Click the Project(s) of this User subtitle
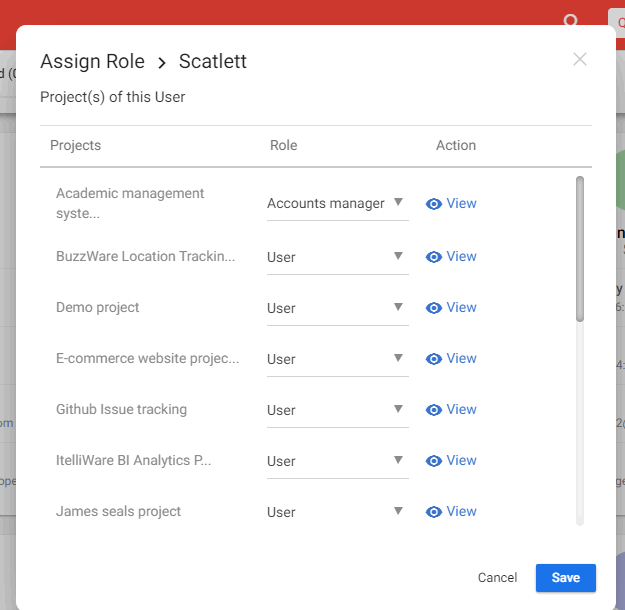The height and width of the screenshot is (610, 625). (113, 97)
